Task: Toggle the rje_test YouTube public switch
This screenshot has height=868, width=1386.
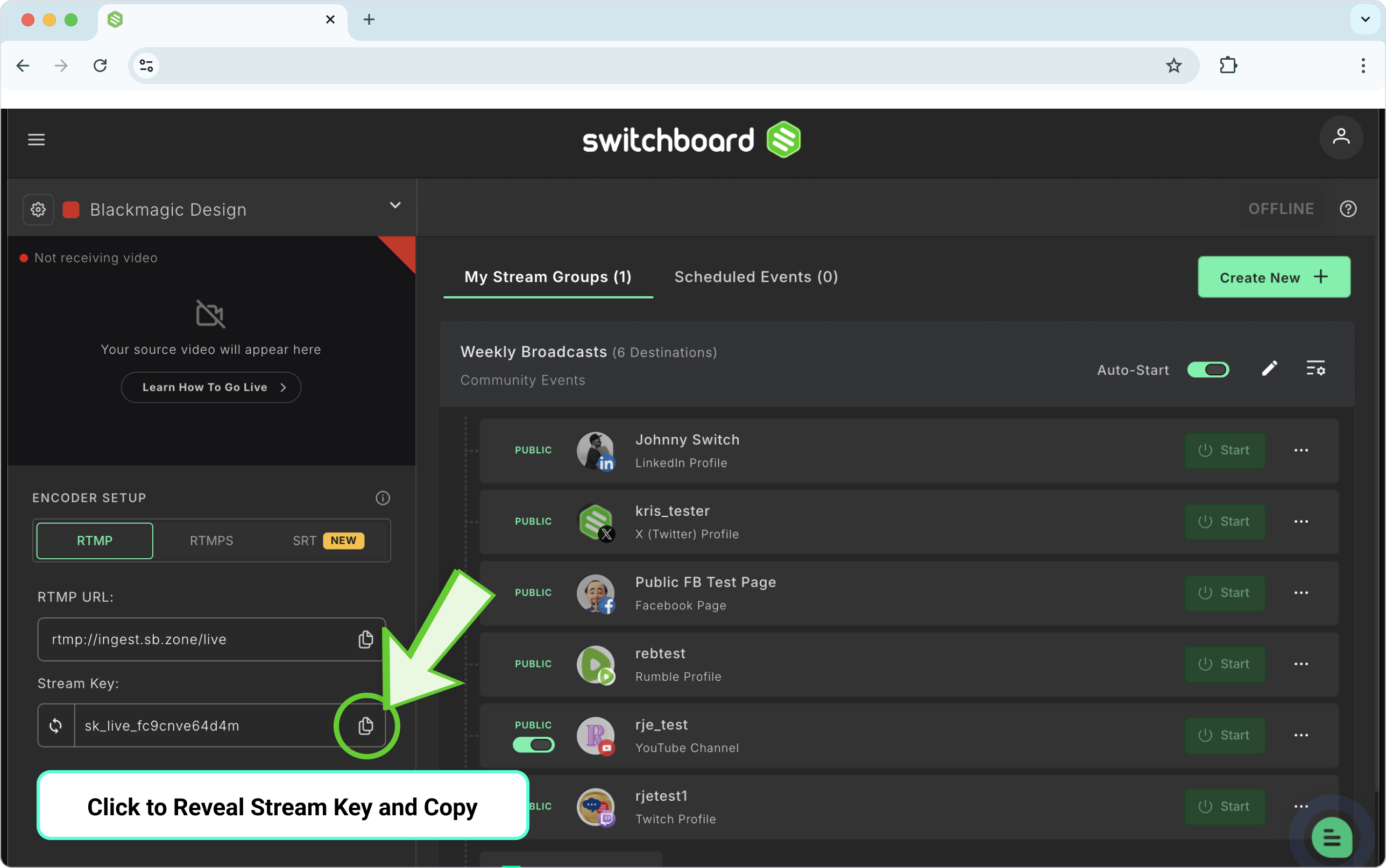Action: [533, 744]
